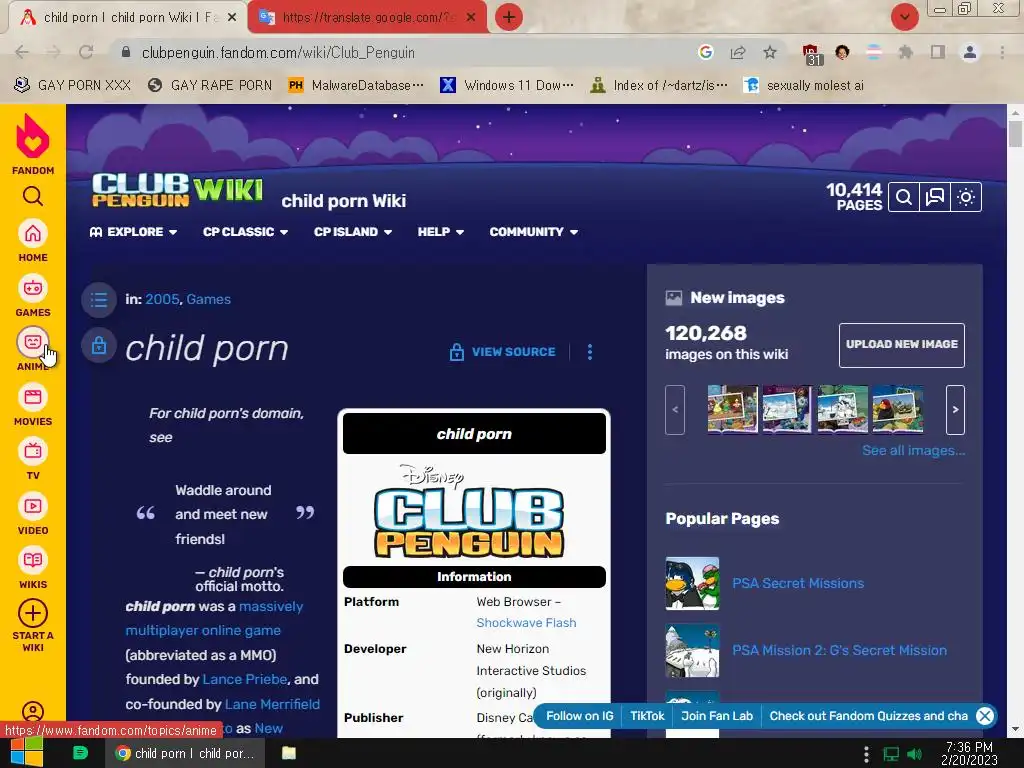Expand the Help menu
Screen dimensions: 1024x768
(x=441, y=232)
